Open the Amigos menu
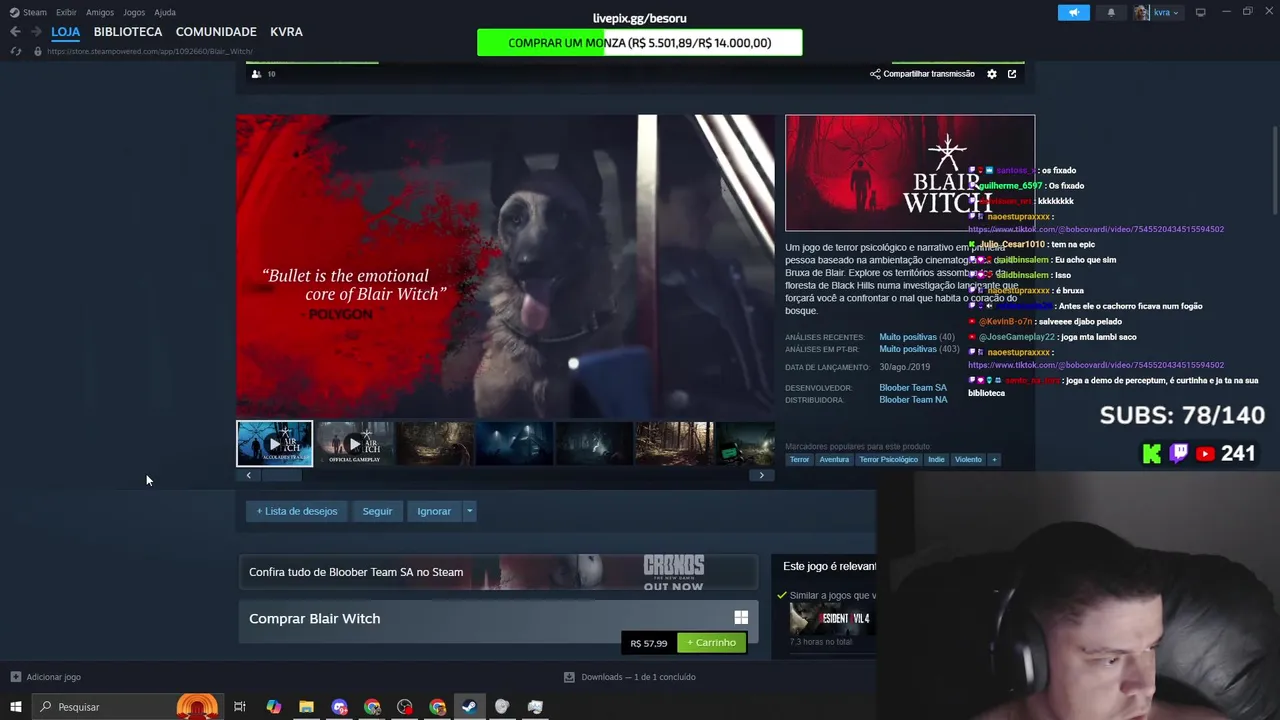This screenshot has width=1280, height=720. click(100, 12)
